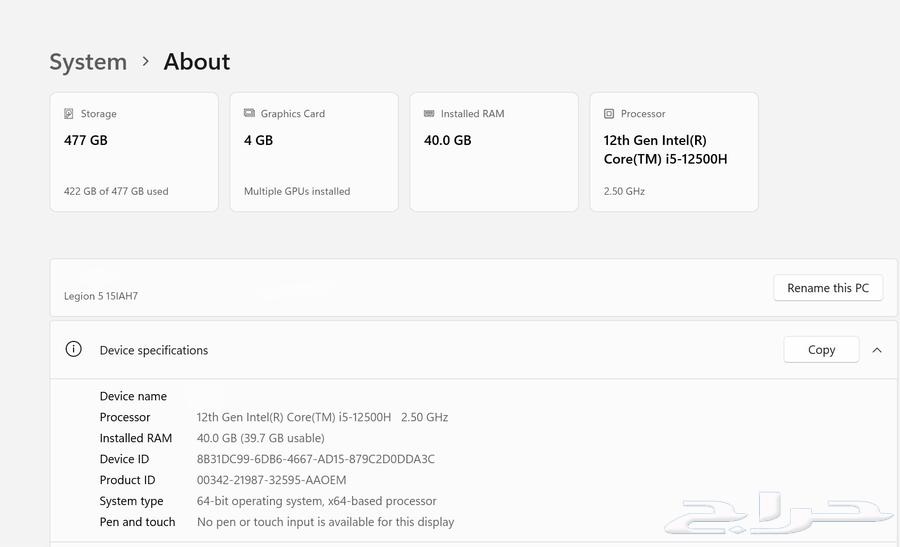Click the Device specifications heading
This screenshot has width=900, height=547.
154,350
